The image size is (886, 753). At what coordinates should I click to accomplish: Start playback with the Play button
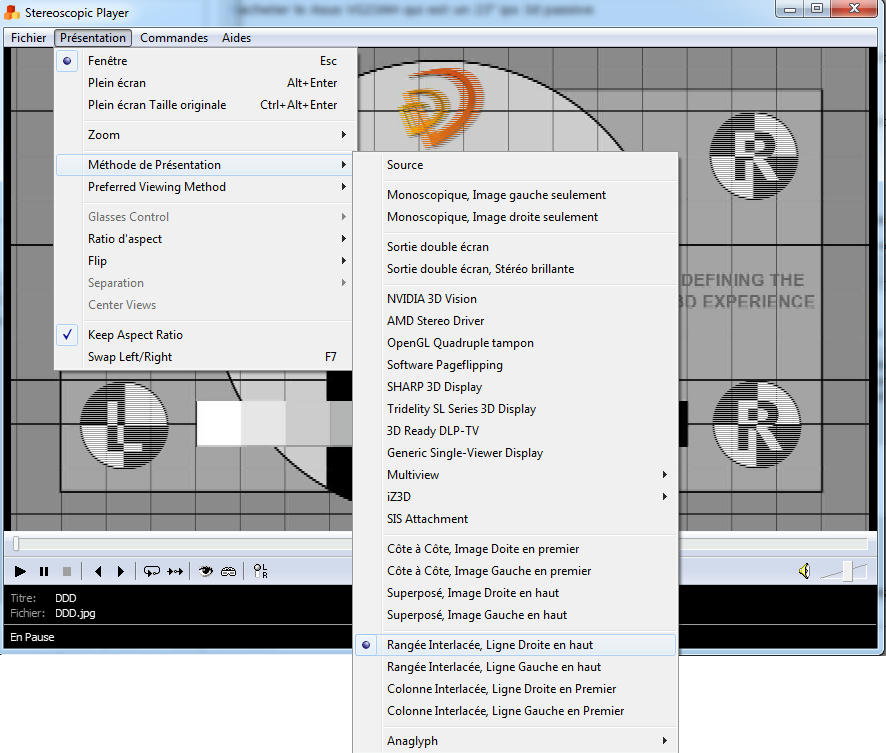coord(20,571)
